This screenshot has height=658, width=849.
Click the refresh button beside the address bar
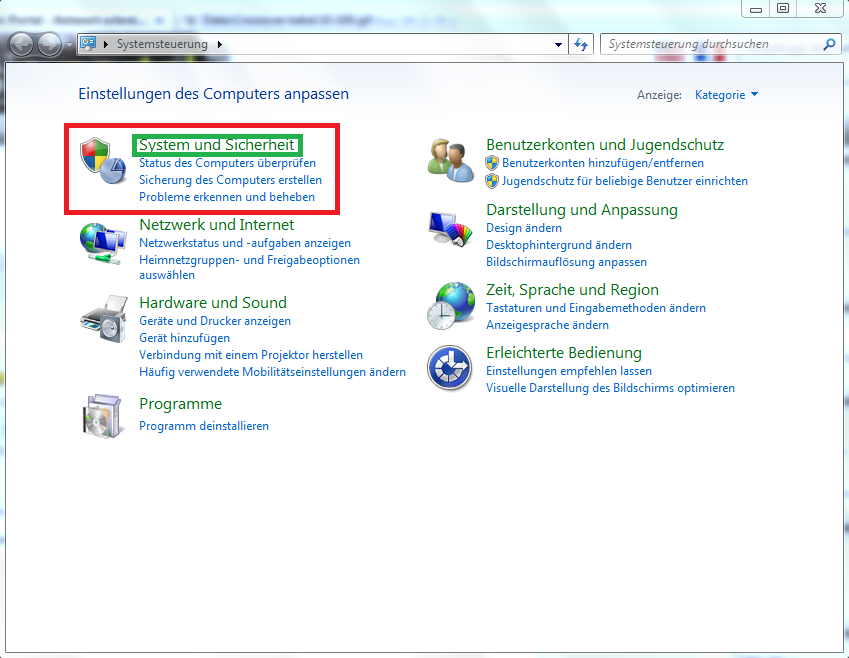click(x=581, y=45)
